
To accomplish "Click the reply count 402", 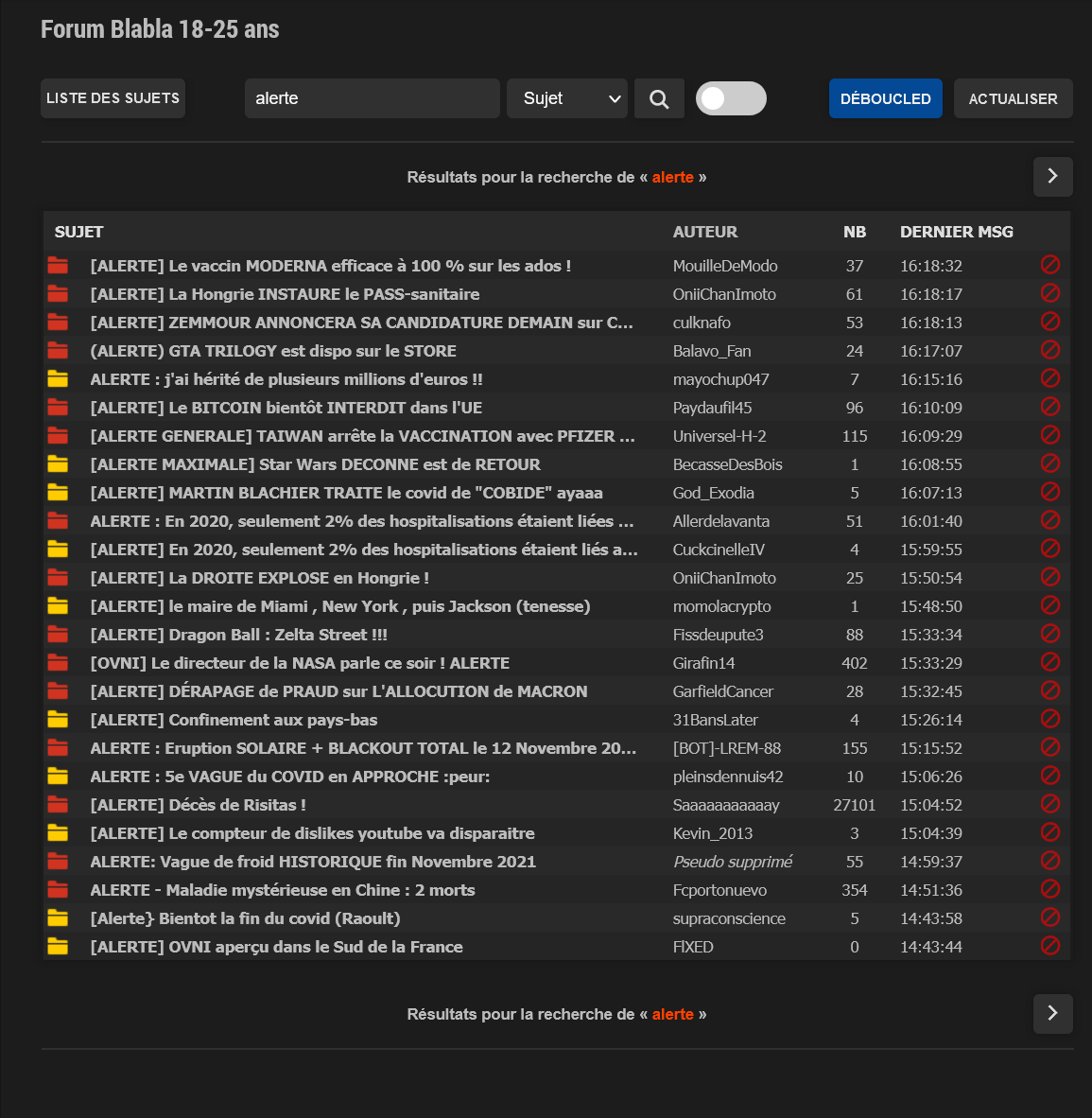I will pos(854,663).
